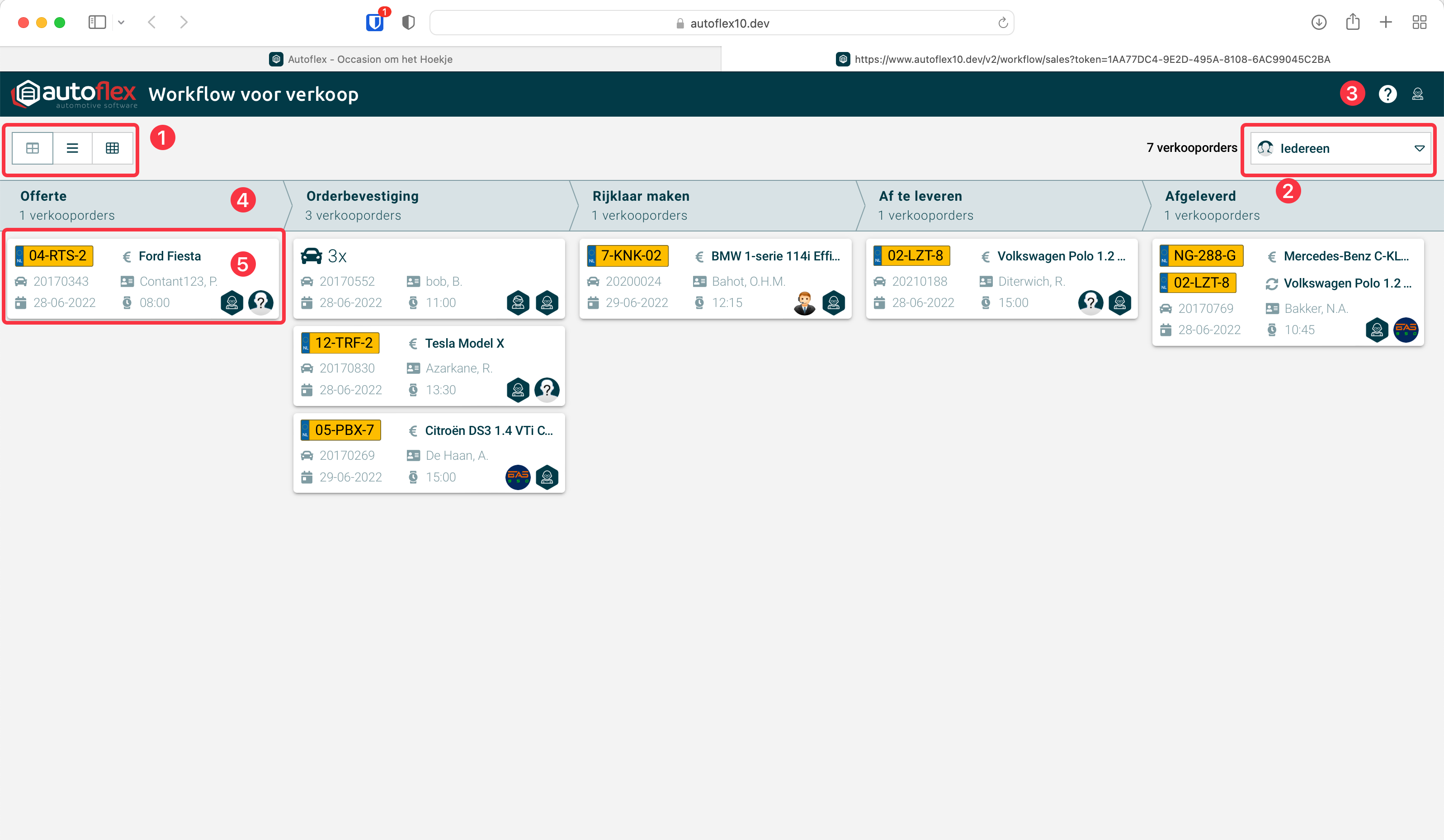This screenshot has height=840, width=1444.
Task: Switch to the table grid view
Action: pyautogui.click(x=112, y=148)
